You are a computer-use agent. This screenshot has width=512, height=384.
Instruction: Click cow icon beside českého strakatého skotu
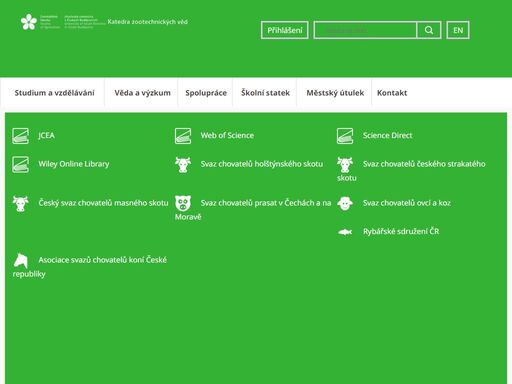pos(345,165)
